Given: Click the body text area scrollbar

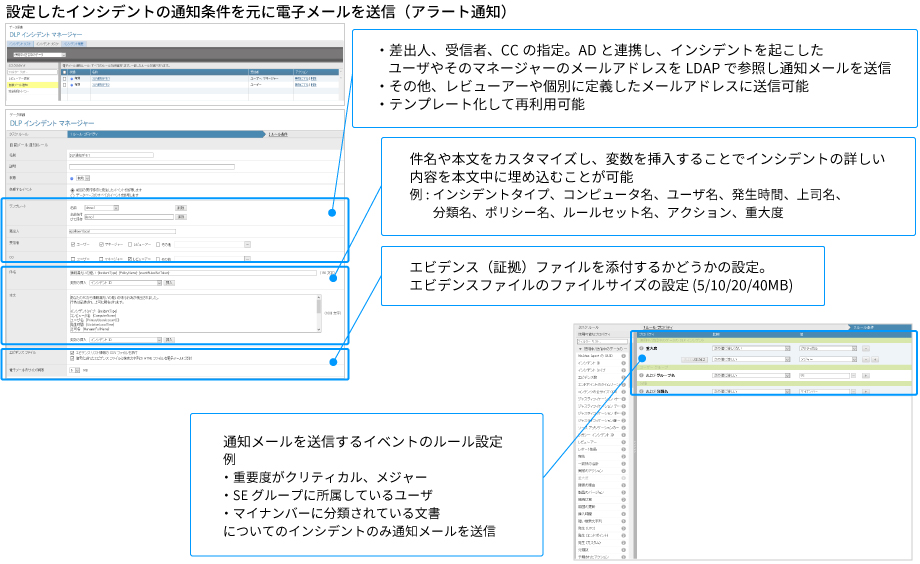Looking at the screenshot, I should (x=319, y=313).
